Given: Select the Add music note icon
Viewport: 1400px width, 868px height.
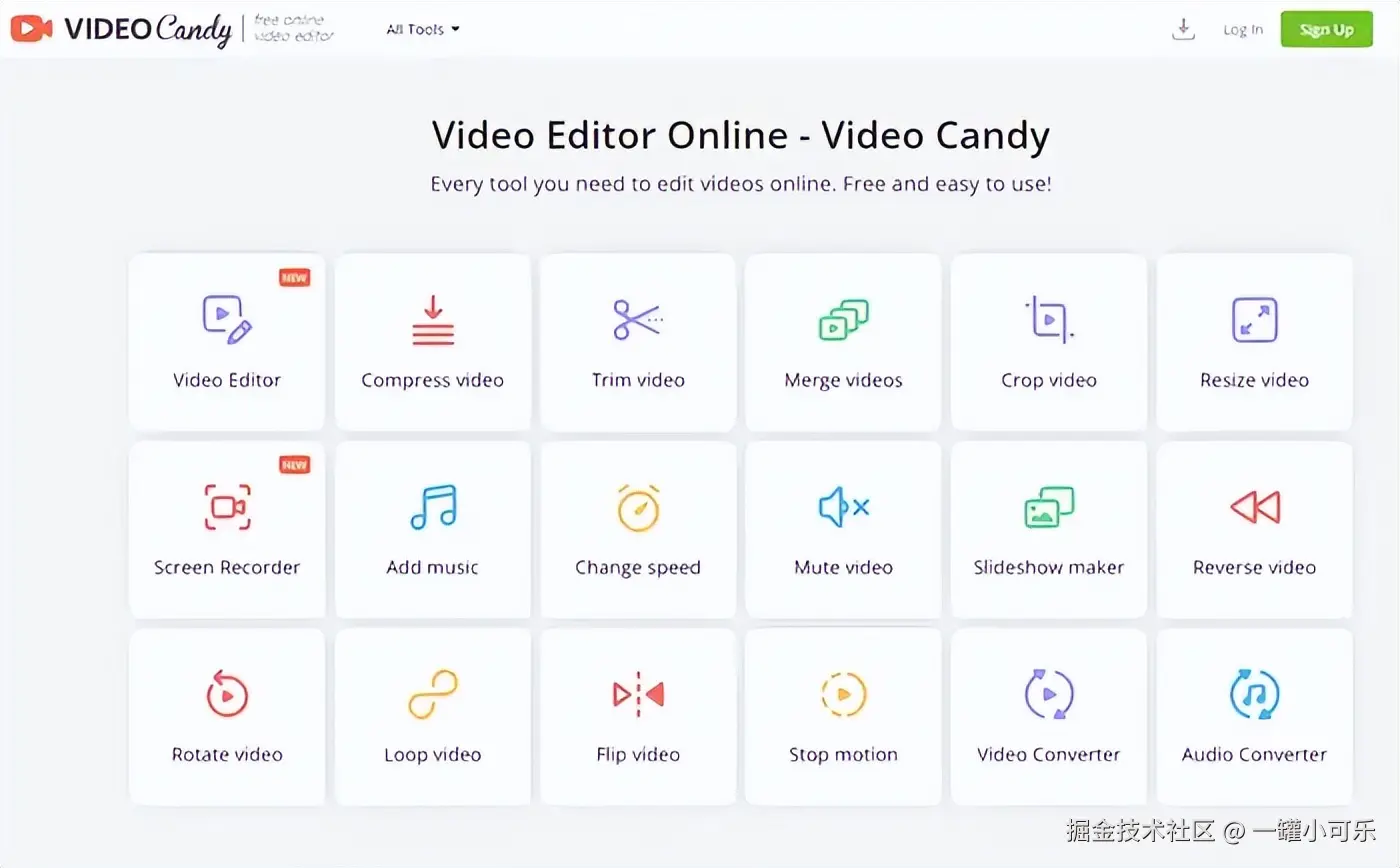Looking at the screenshot, I should [x=433, y=507].
